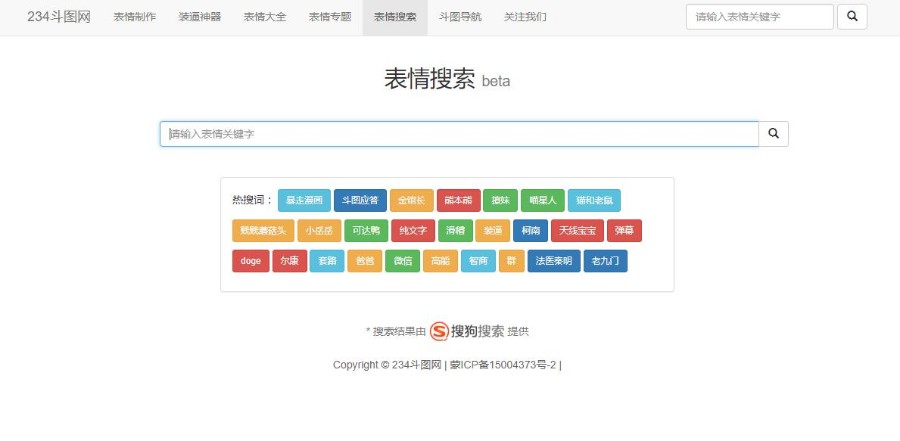Select the active 表情搜索 nav tab
The width and height of the screenshot is (900, 441).
[x=395, y=17]
